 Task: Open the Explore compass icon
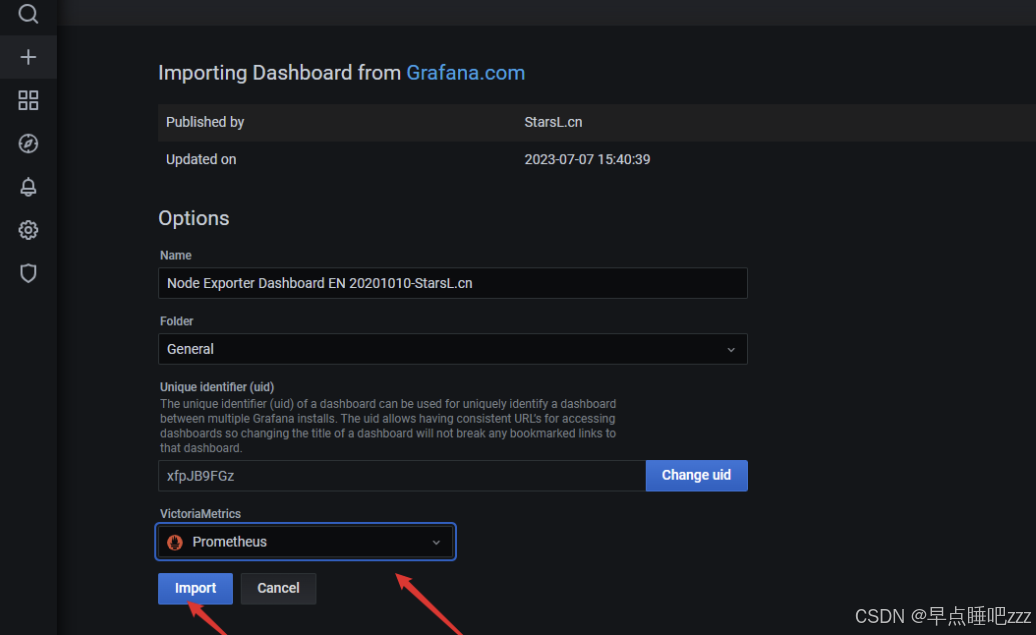tap(28, 143)
